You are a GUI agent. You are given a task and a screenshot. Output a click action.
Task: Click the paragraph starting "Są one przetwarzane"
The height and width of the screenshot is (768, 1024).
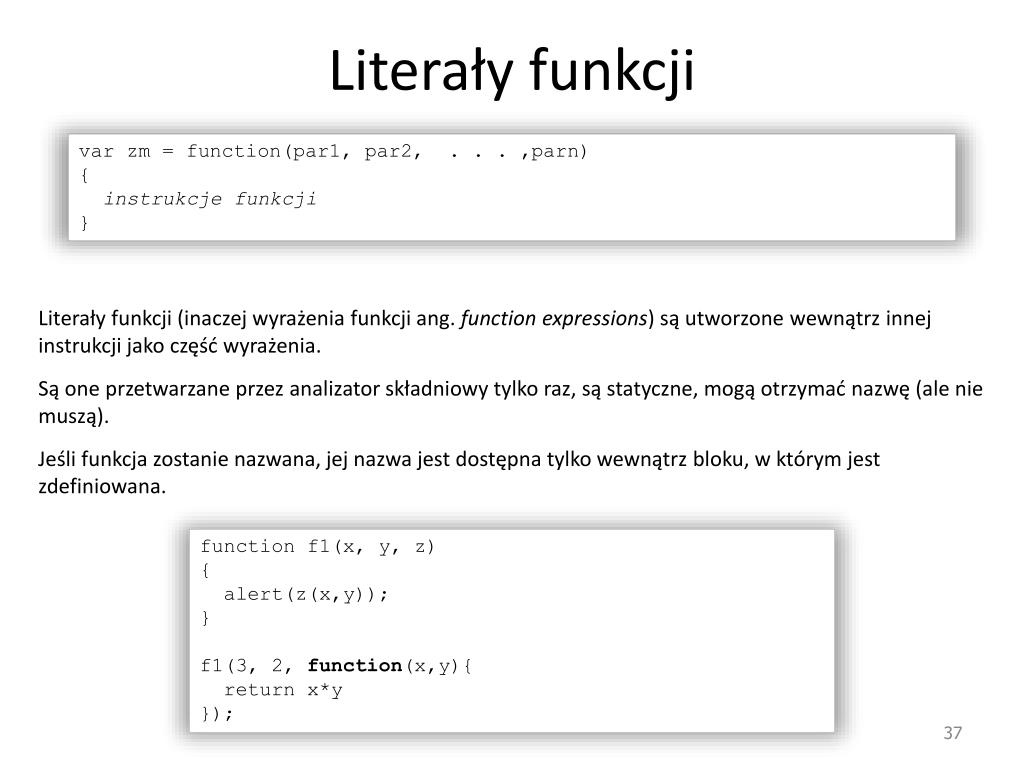(x=510, y=402)
